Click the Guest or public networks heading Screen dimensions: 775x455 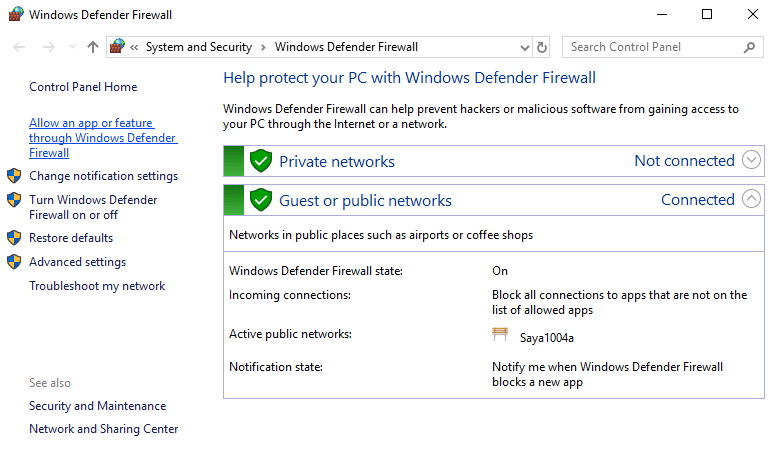tap(365, 201)
